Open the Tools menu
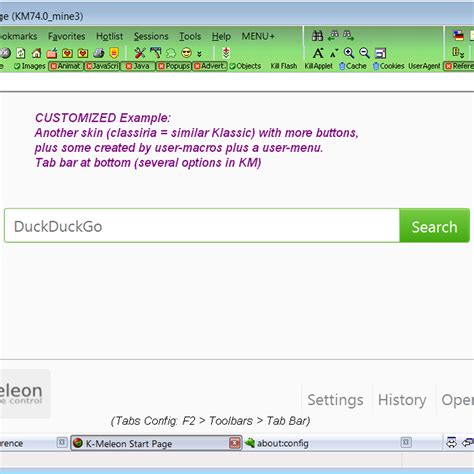Image resolution: width=474 pixels, height=474 pixels. [190, 36]
